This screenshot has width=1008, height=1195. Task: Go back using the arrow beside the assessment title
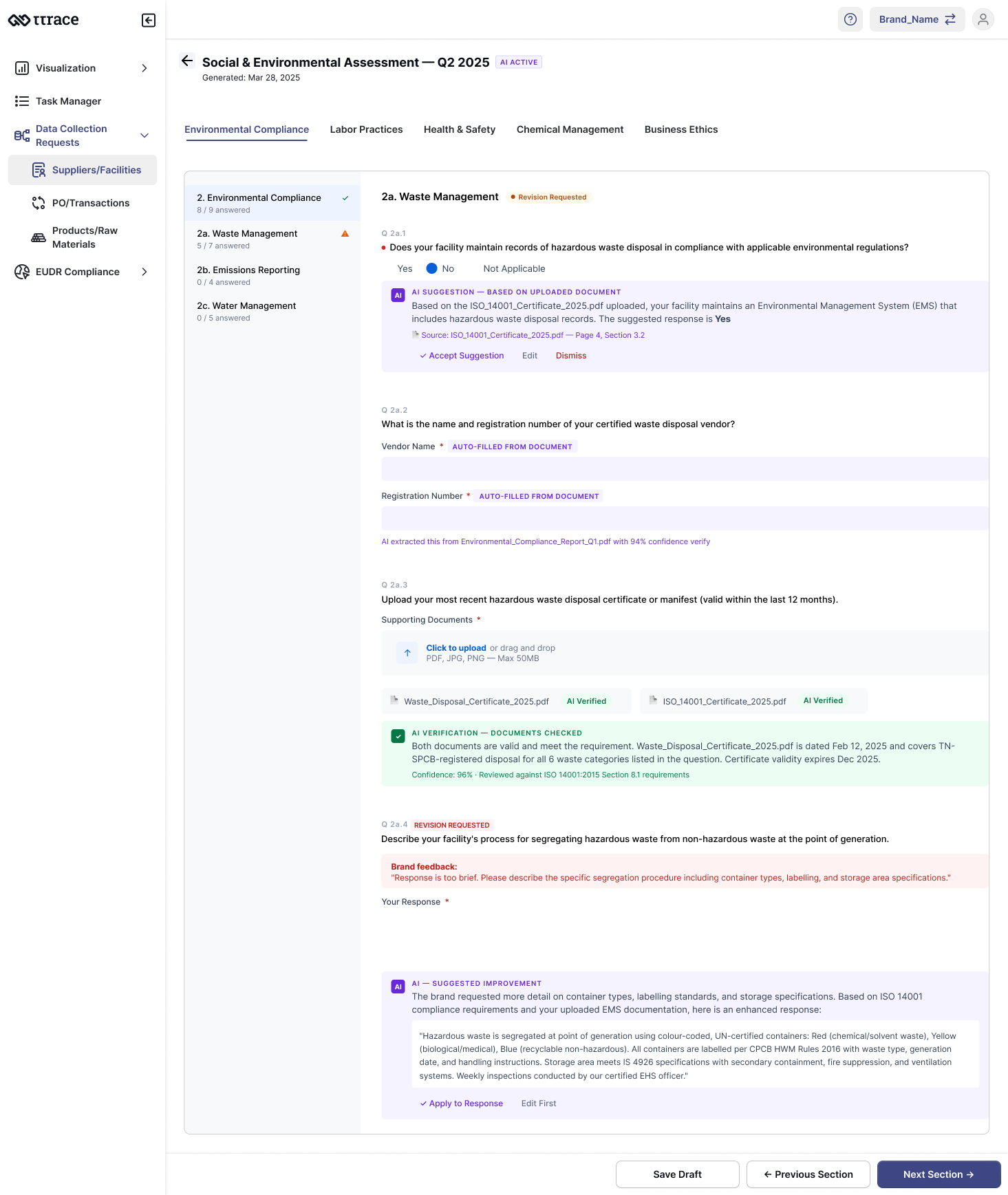coord(187,61)
